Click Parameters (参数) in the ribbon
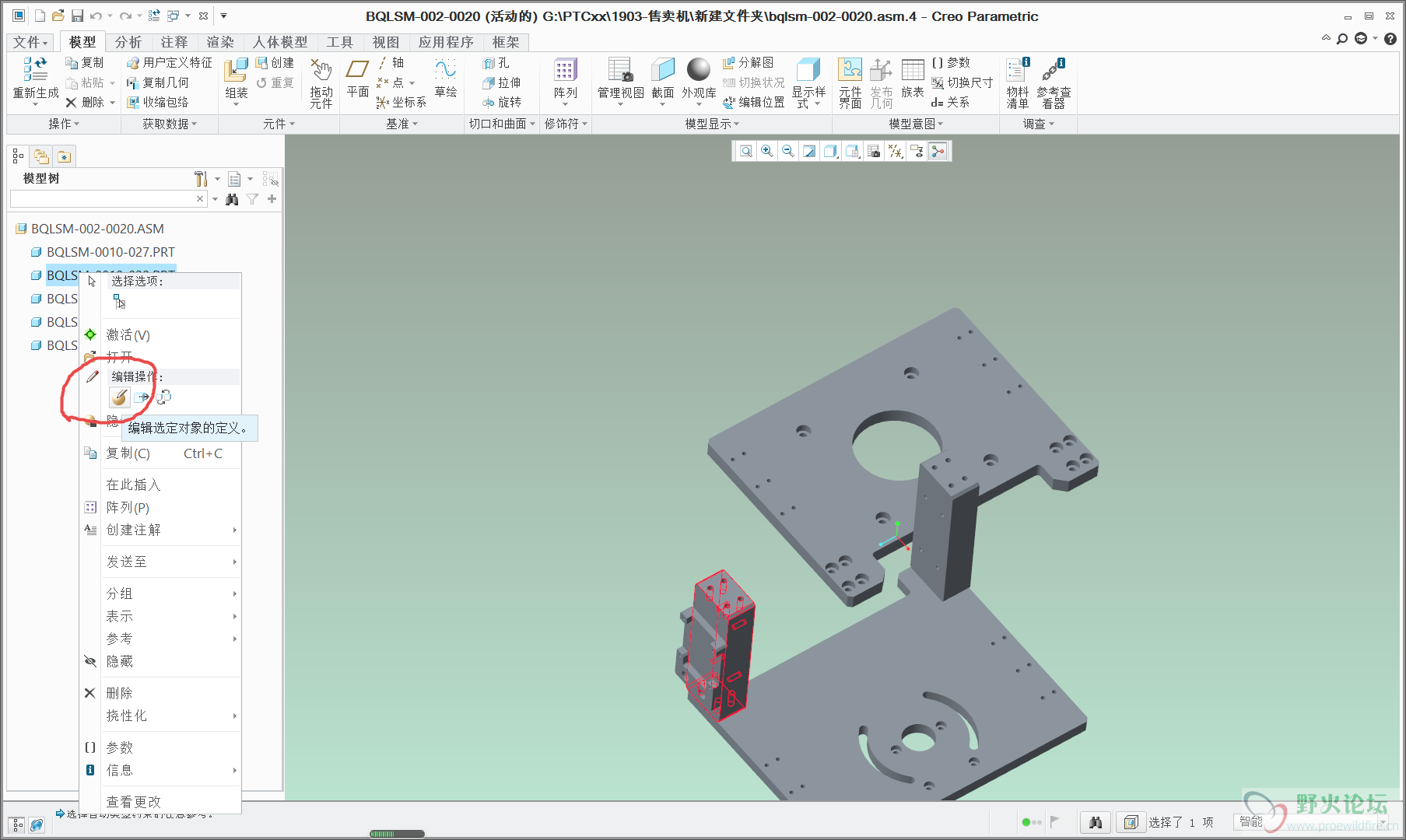The image size is (1406, 840). 951,62
